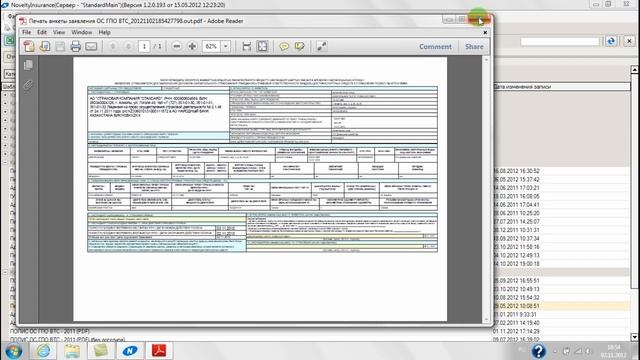Go to previous page with up arrow
The width and height of the screenshot is (640, 360).
click(x=113, y=47)
